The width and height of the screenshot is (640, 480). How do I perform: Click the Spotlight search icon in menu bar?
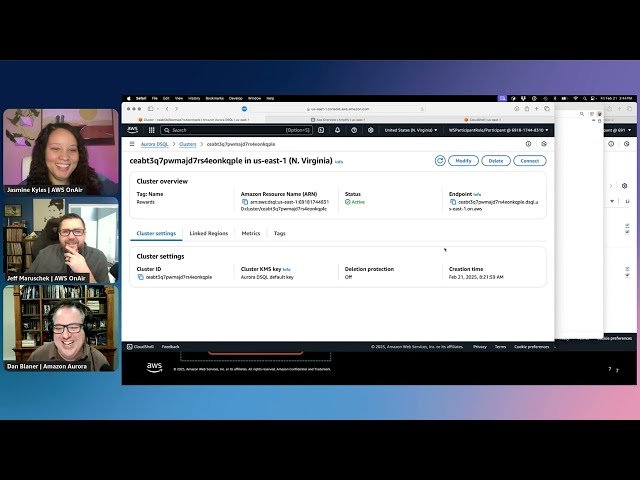pyautogui.click(x=585, y=98)
